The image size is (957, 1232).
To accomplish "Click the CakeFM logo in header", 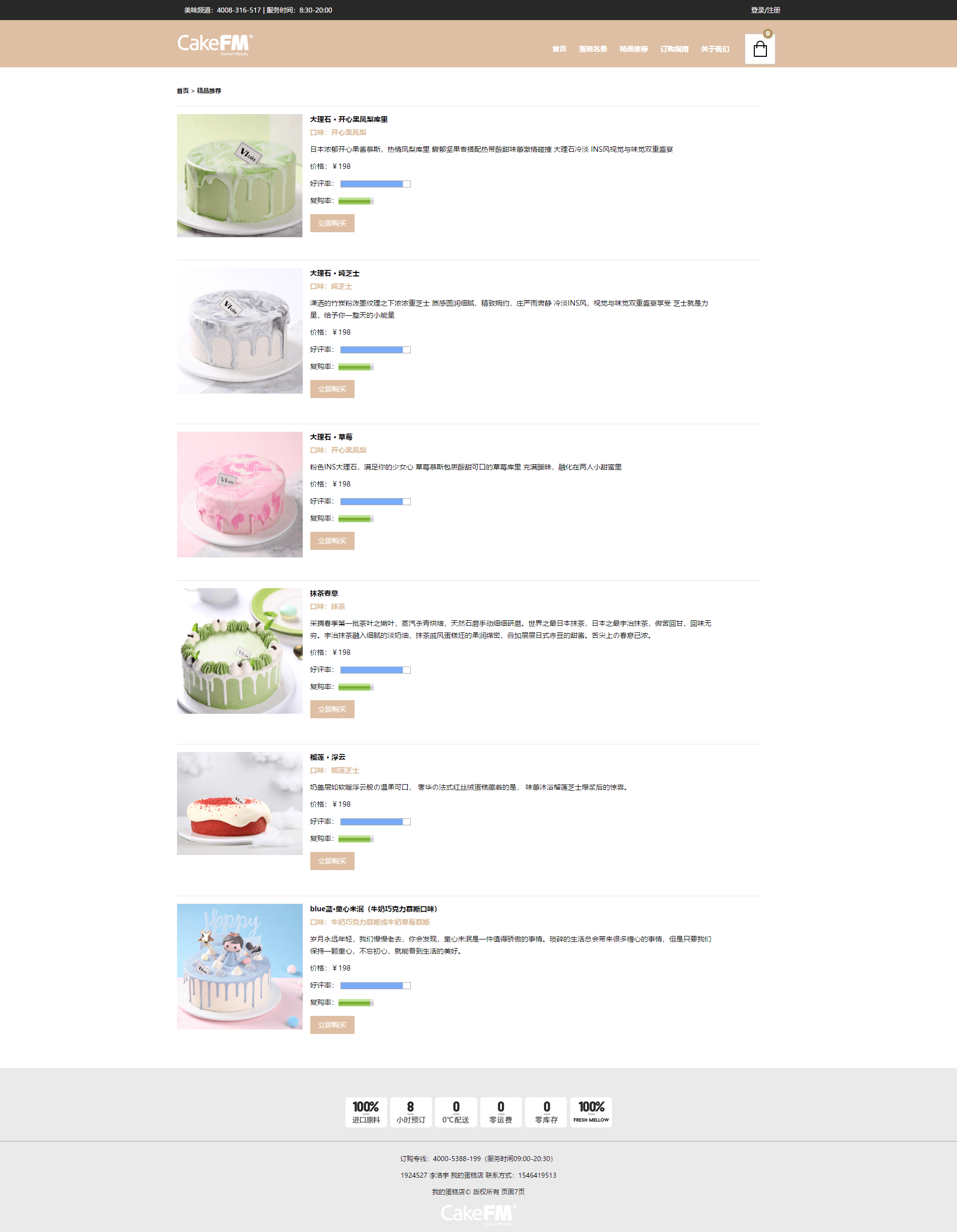I will (x=215, y=45).
